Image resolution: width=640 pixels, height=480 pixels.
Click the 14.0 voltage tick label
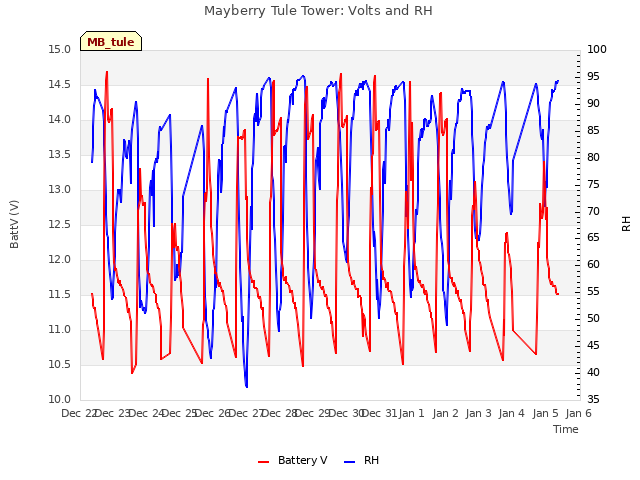60,120
